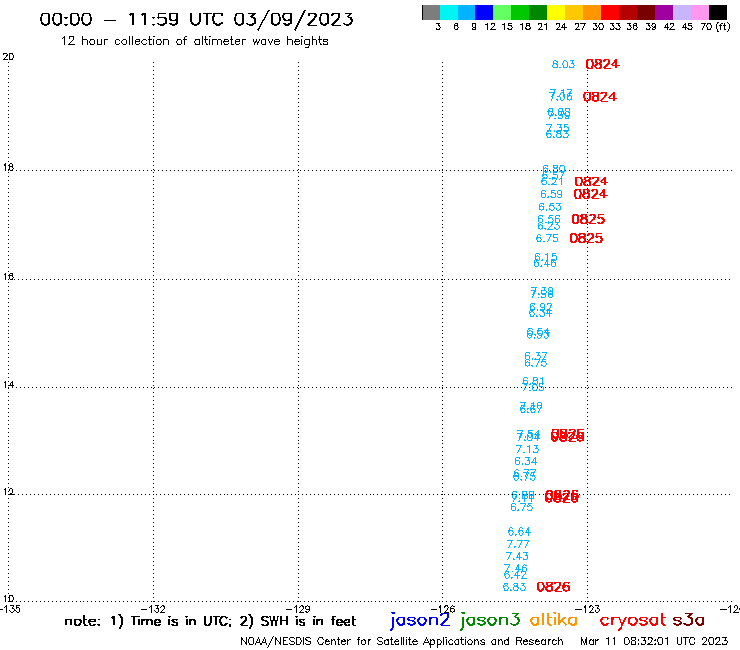Image resolution: width=740 pixels, height=650 pixels.
Task: Select the 'Mar 11 08:32:01 UTC 2023' timestamp
Action: tap(654, 641)
